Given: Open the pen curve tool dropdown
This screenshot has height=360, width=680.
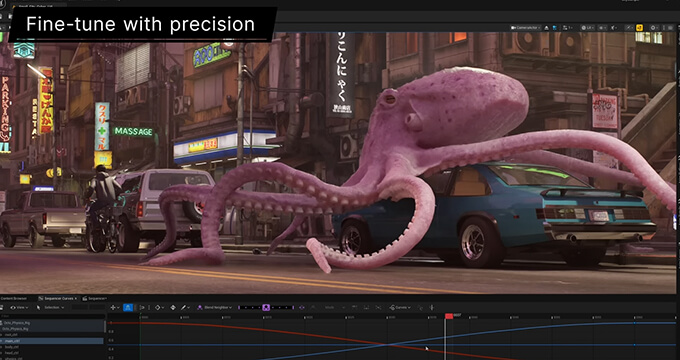Looking at the screenshot, I should [x=185, y=308].
